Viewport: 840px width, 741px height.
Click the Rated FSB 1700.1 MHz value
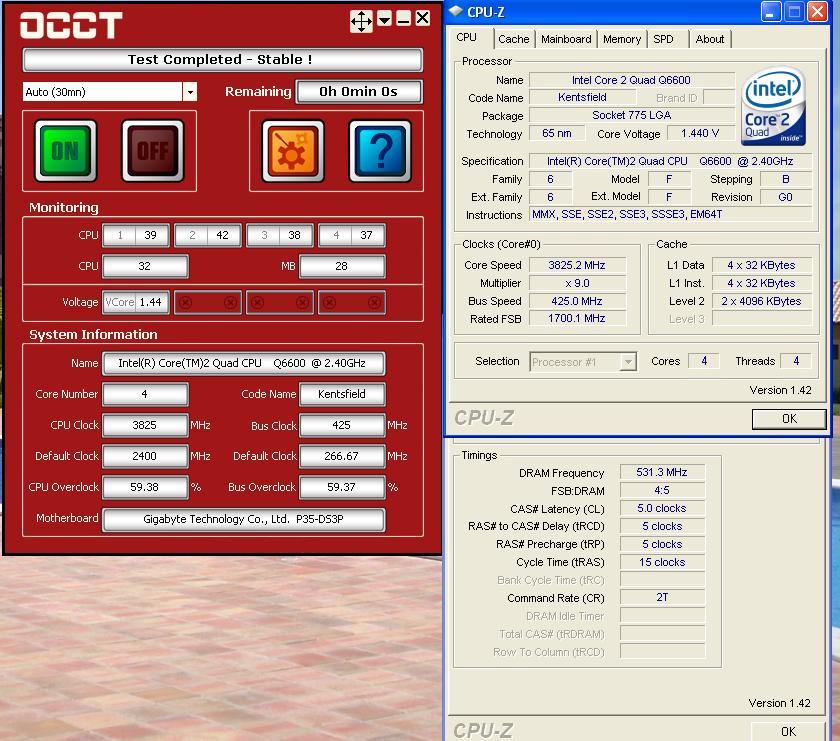[x=577, y=319]
